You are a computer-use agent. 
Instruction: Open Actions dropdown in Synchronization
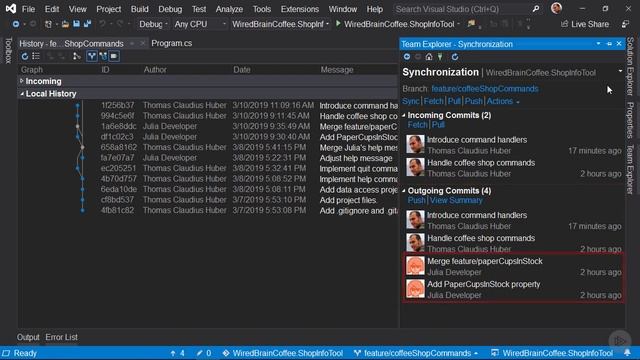(503, 101)
